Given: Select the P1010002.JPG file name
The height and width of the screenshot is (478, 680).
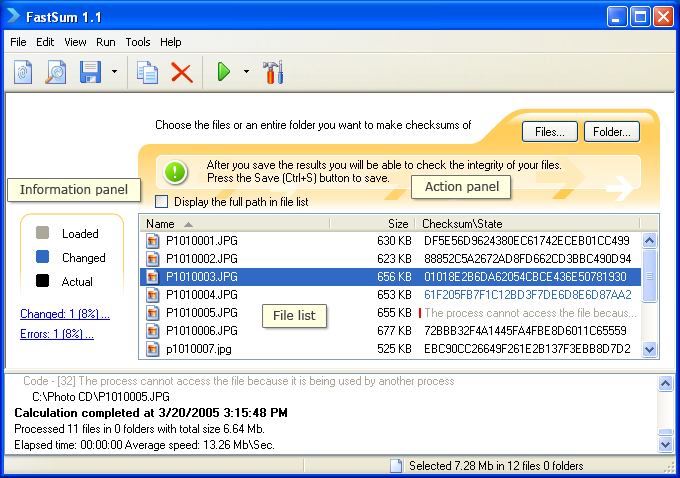Looking at the screenshot, I should pyautogui.click(x=202, y=259).
